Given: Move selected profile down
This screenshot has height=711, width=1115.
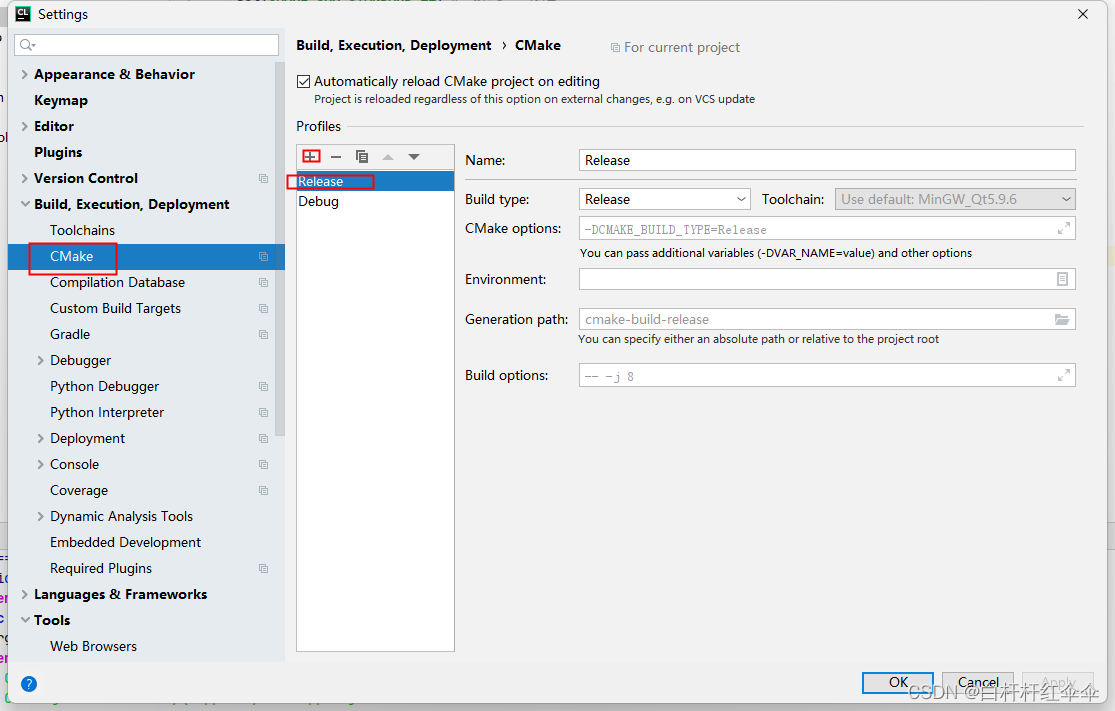Looking at the screenshot, I should click(414, 156).
